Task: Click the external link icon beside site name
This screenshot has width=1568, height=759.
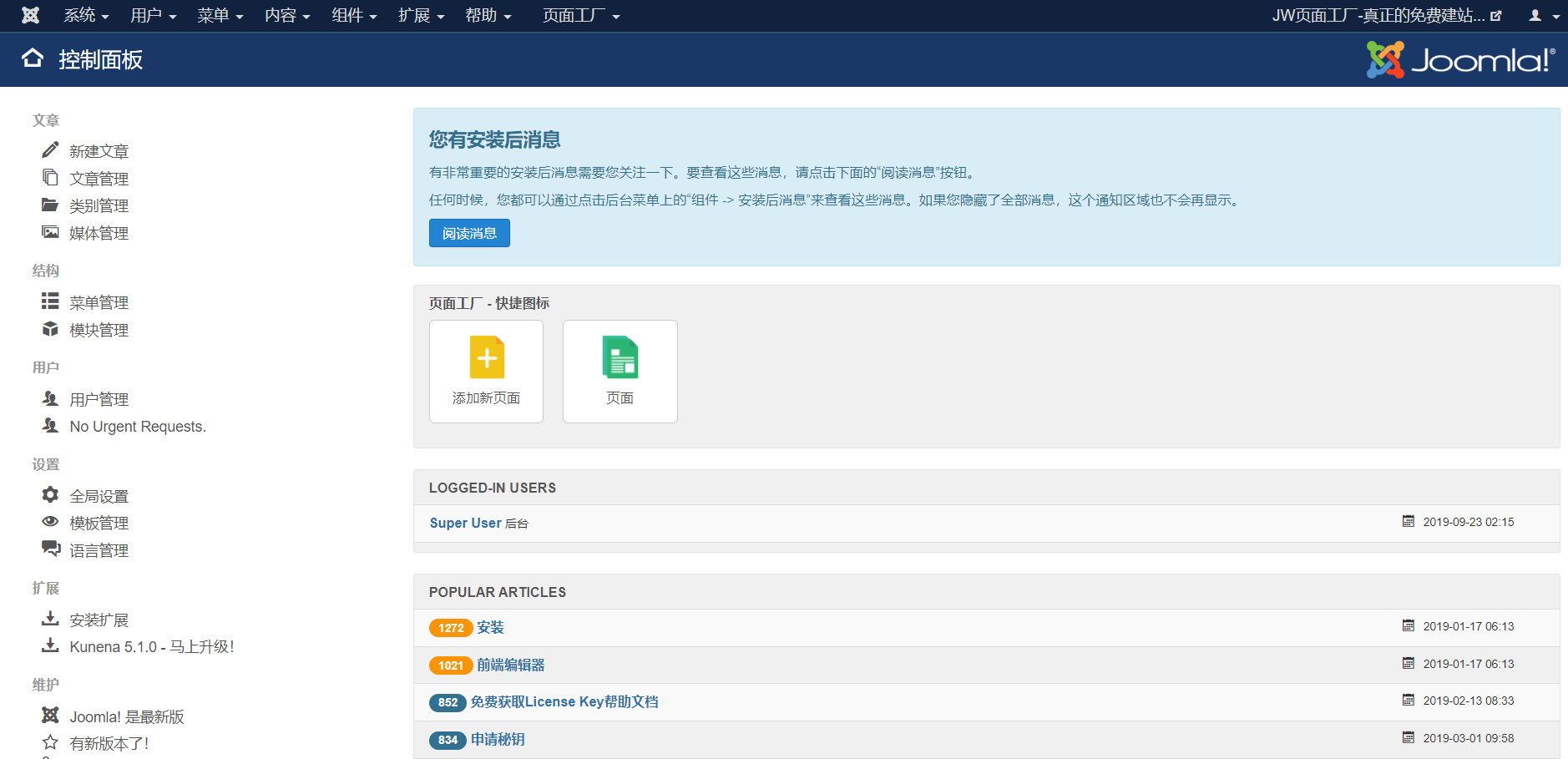Action: click(x=1496, y=16)
